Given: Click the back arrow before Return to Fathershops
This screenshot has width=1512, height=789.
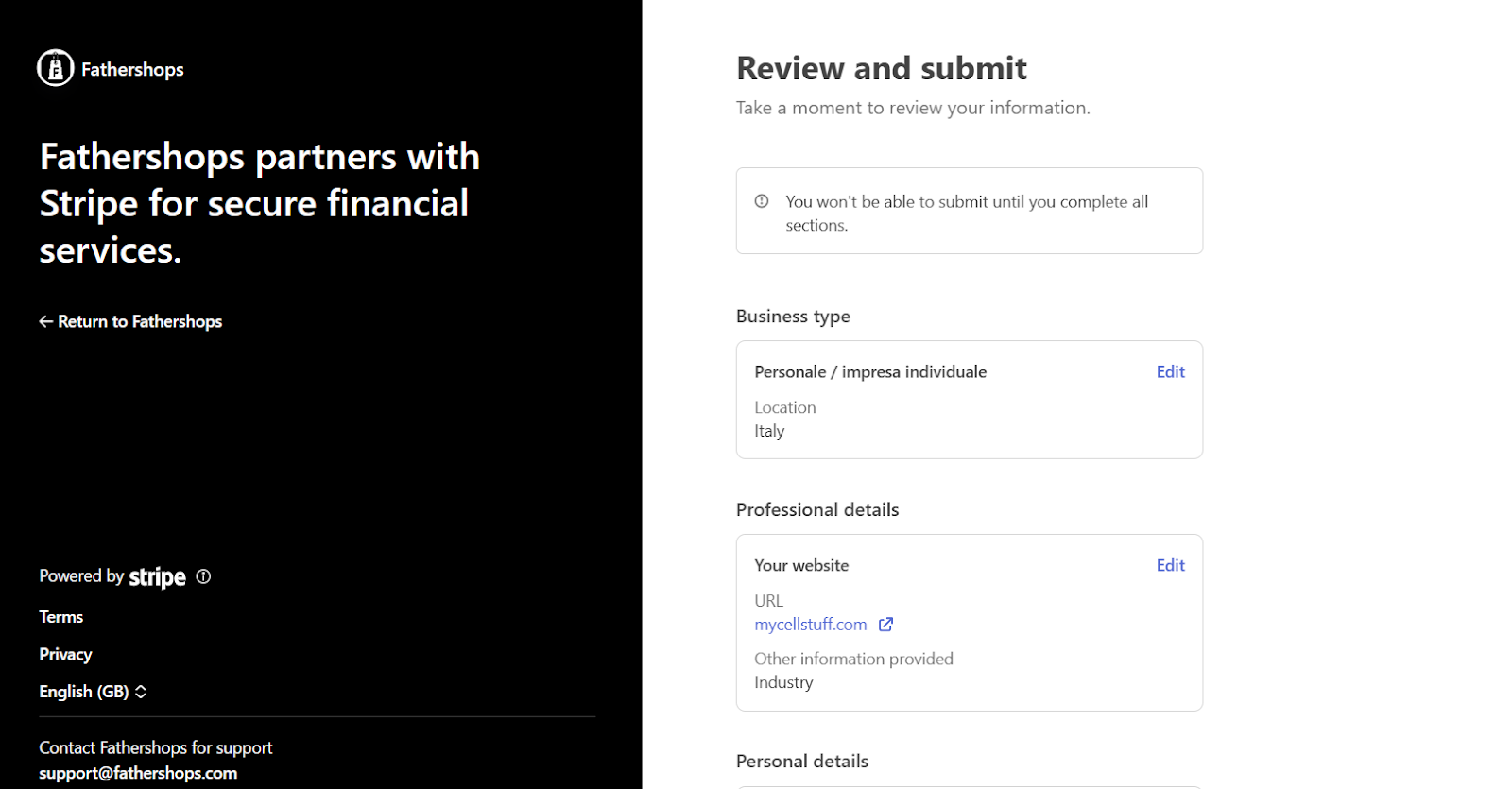Looking at the screenshot, I should (x=45, y=321).
